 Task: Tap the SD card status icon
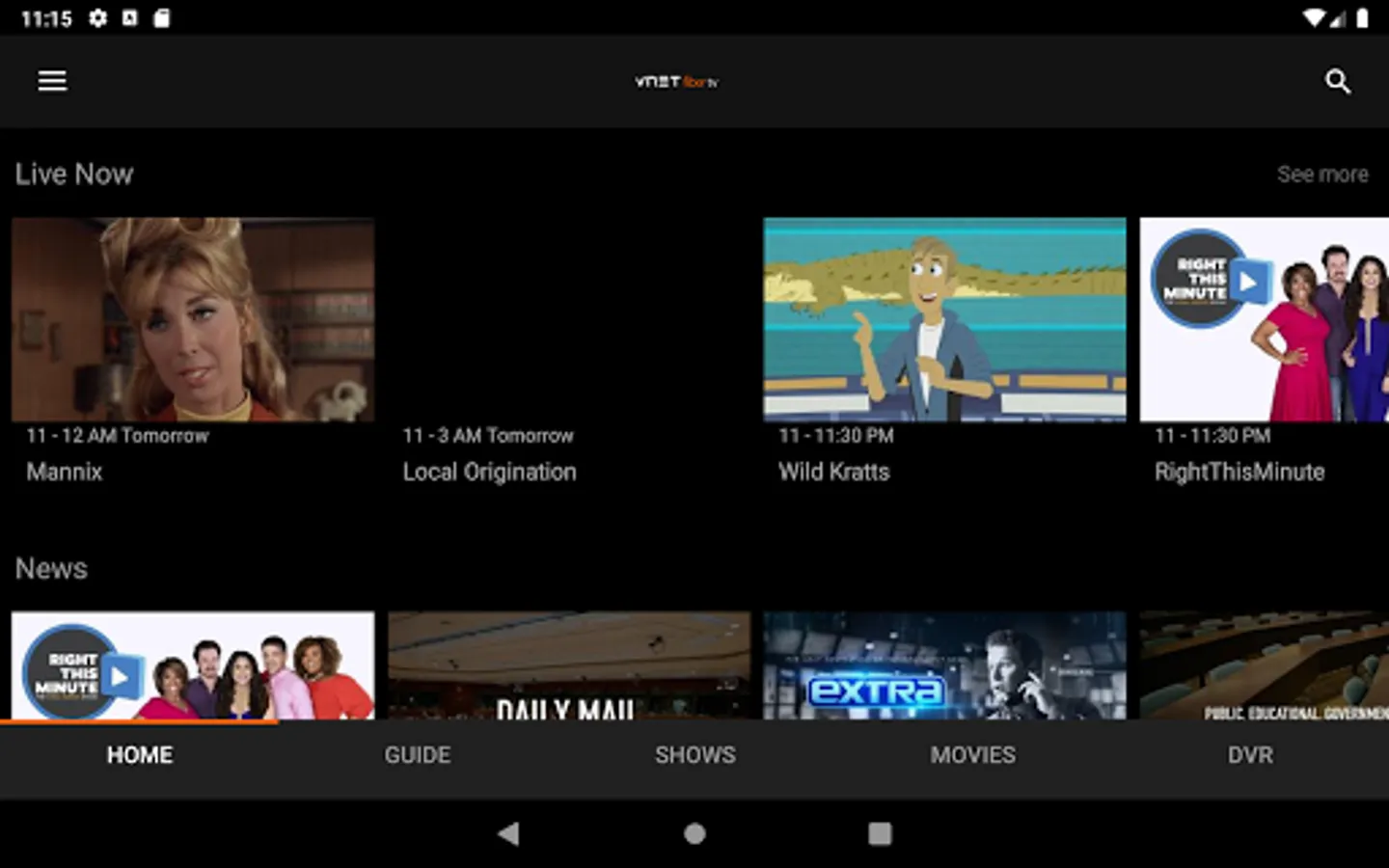pos(161,18)
